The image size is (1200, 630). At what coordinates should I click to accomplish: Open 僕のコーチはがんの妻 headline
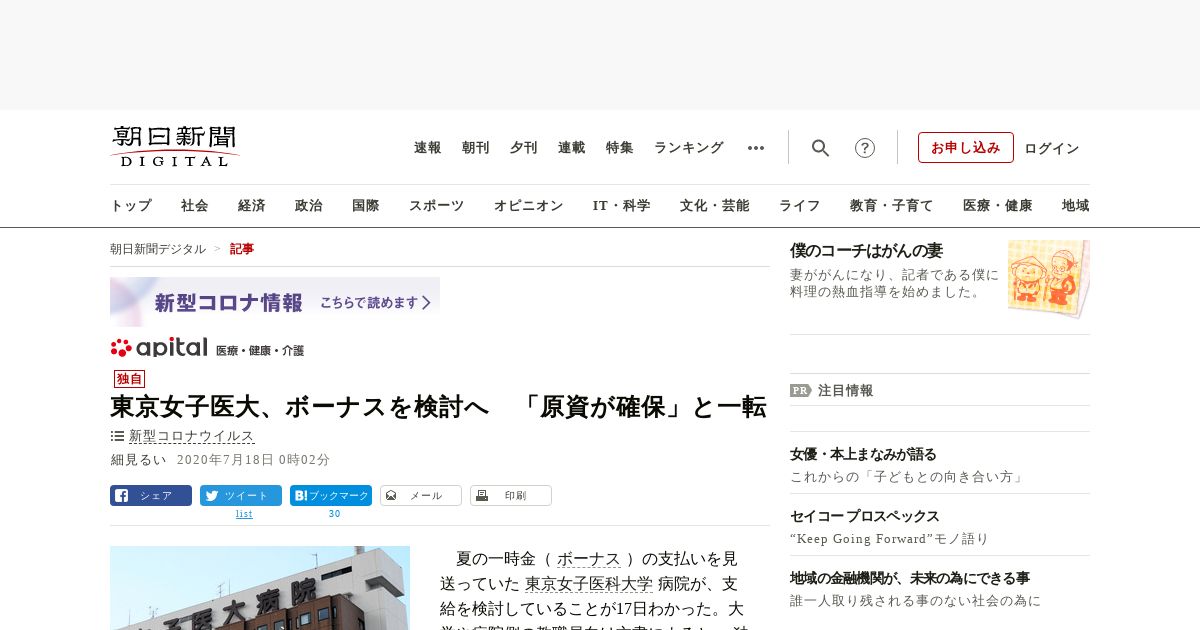pos(866,251)
